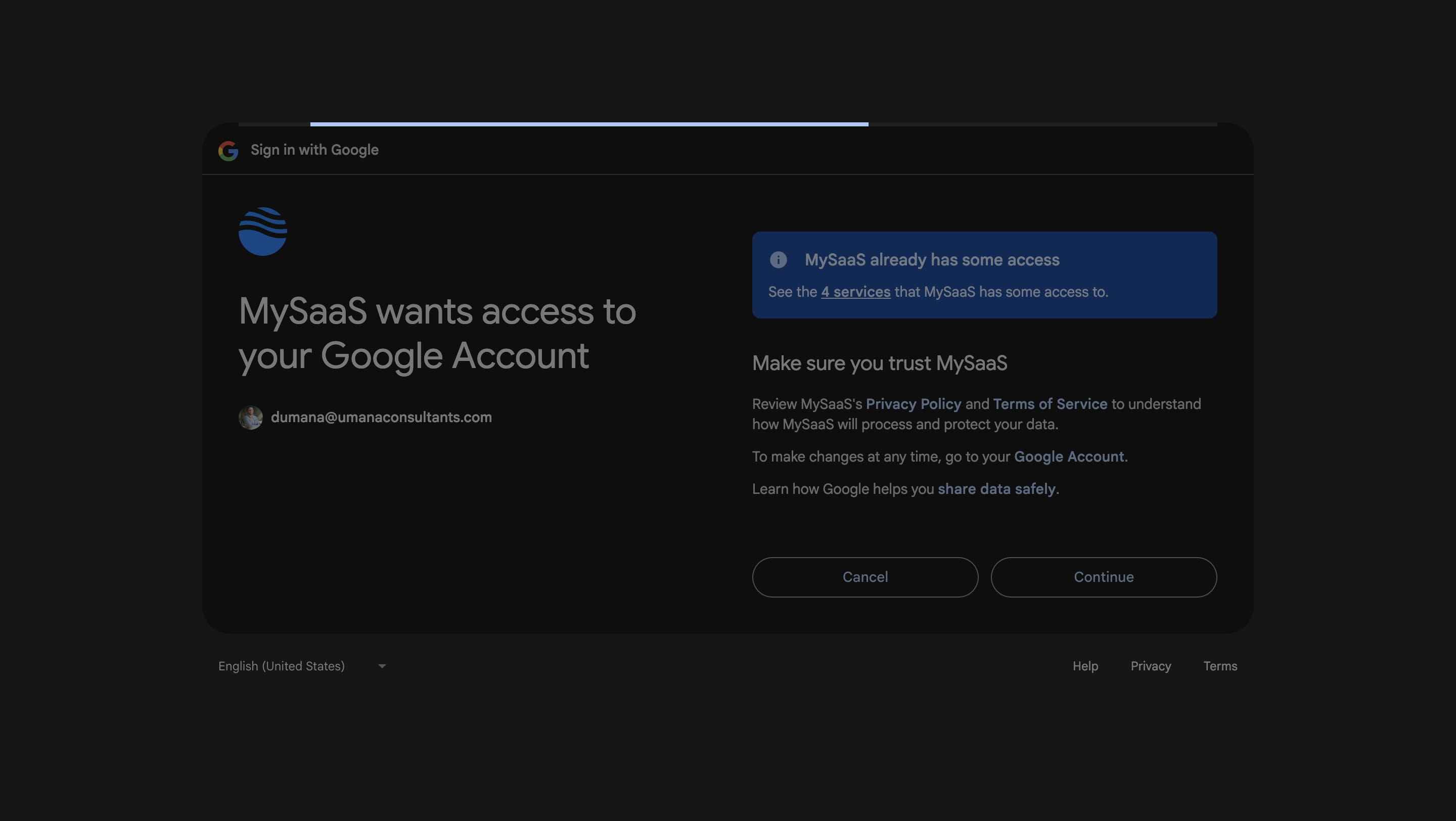This screenshot has height=821, width=1456.
Task: Click the info icon in access banner
Action: pyautogui.click(x=779, y=260)
